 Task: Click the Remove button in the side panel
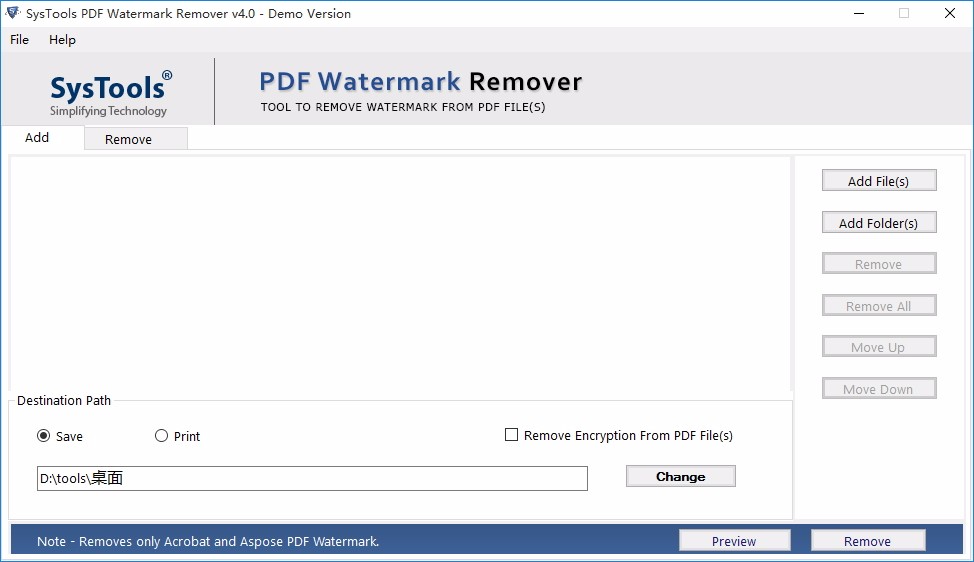879,264
